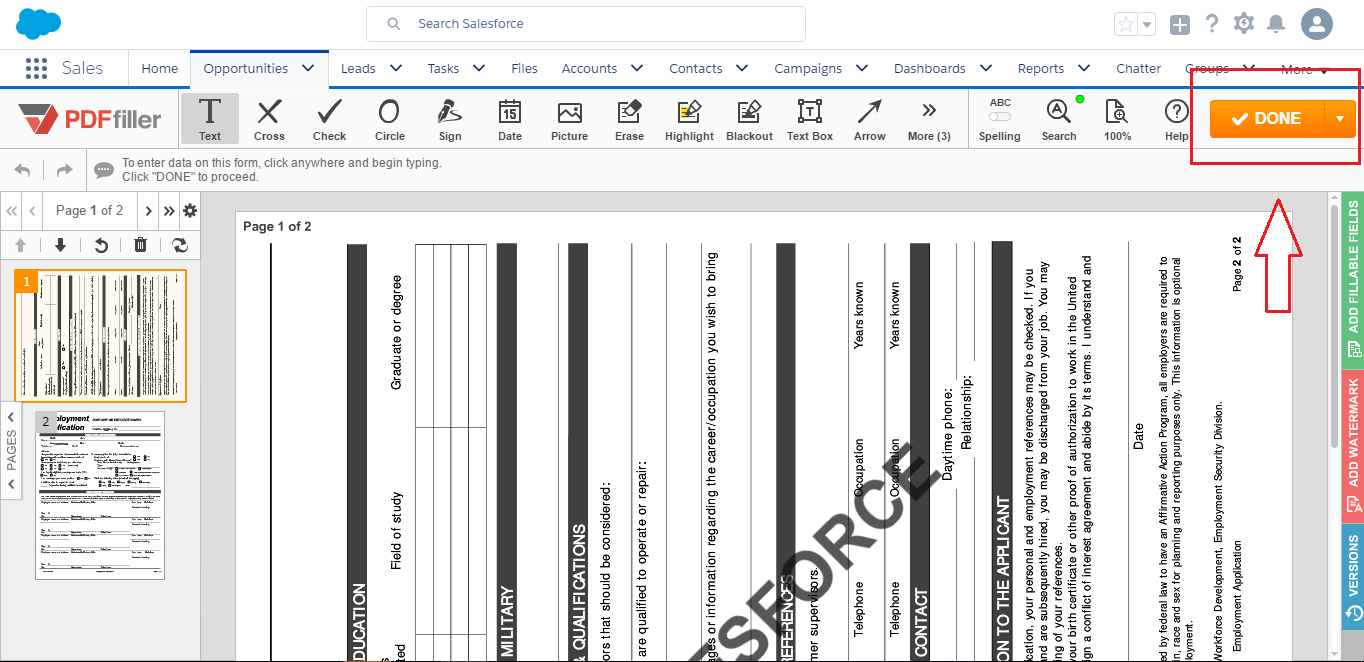Open PDFfiller Help
1364x662 pixels.
point(1176,118)
